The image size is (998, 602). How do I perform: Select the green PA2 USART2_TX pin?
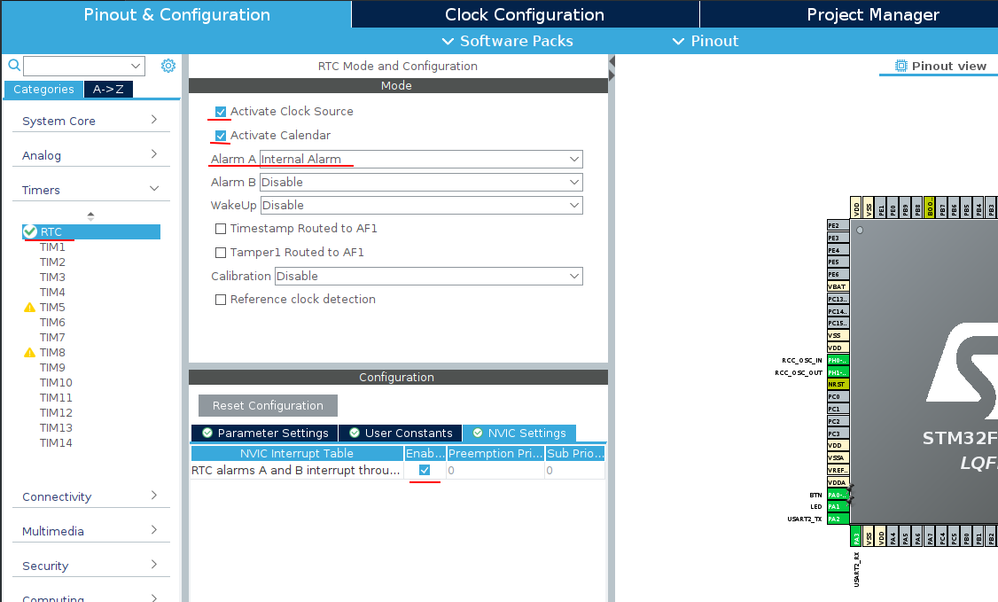click(838, 519)
